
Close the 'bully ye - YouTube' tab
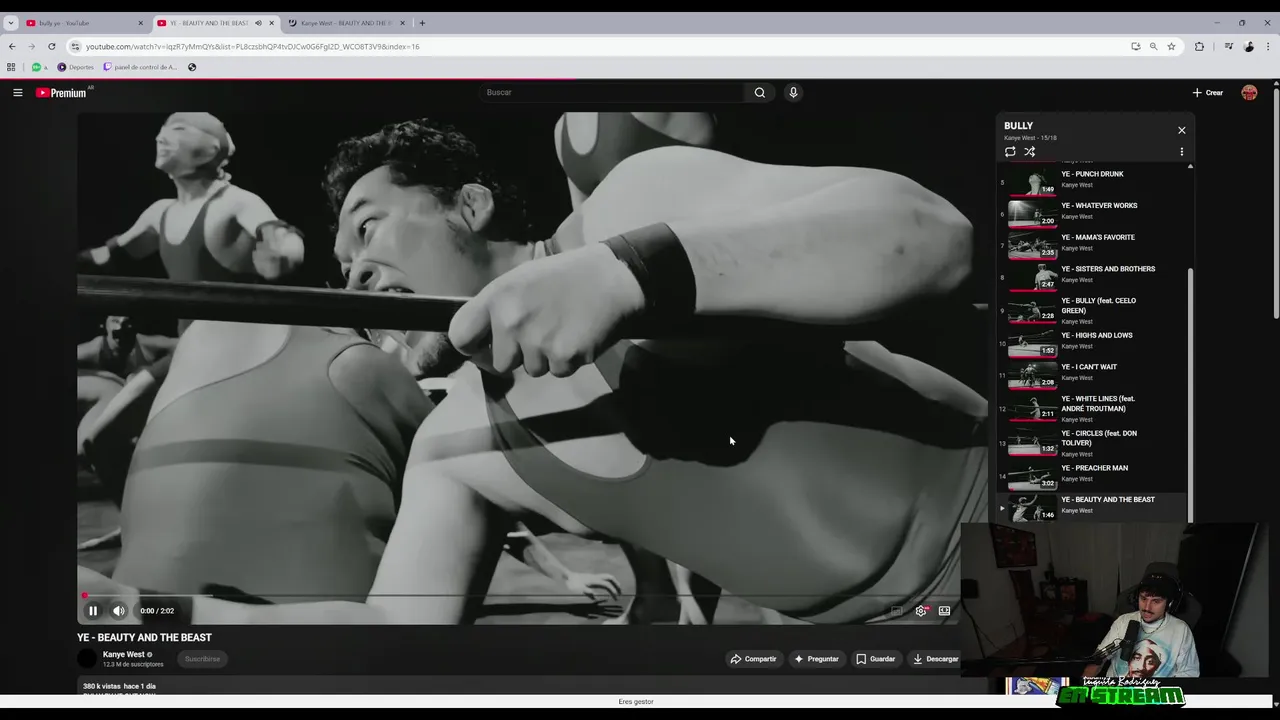click(x=140, y=23)
